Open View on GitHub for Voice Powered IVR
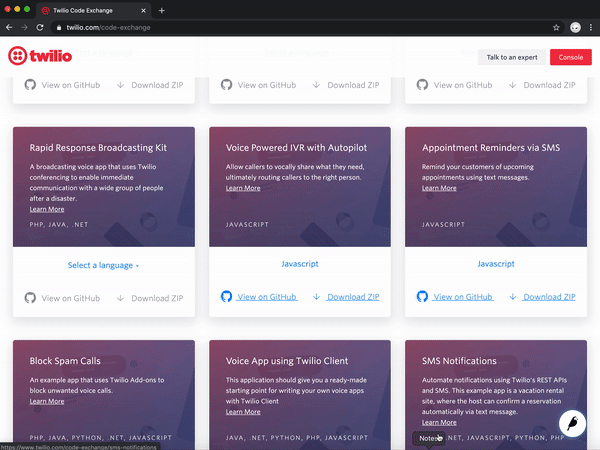This screenshot has height=450, width=600. pyautogui.click(x=267, y=297)
